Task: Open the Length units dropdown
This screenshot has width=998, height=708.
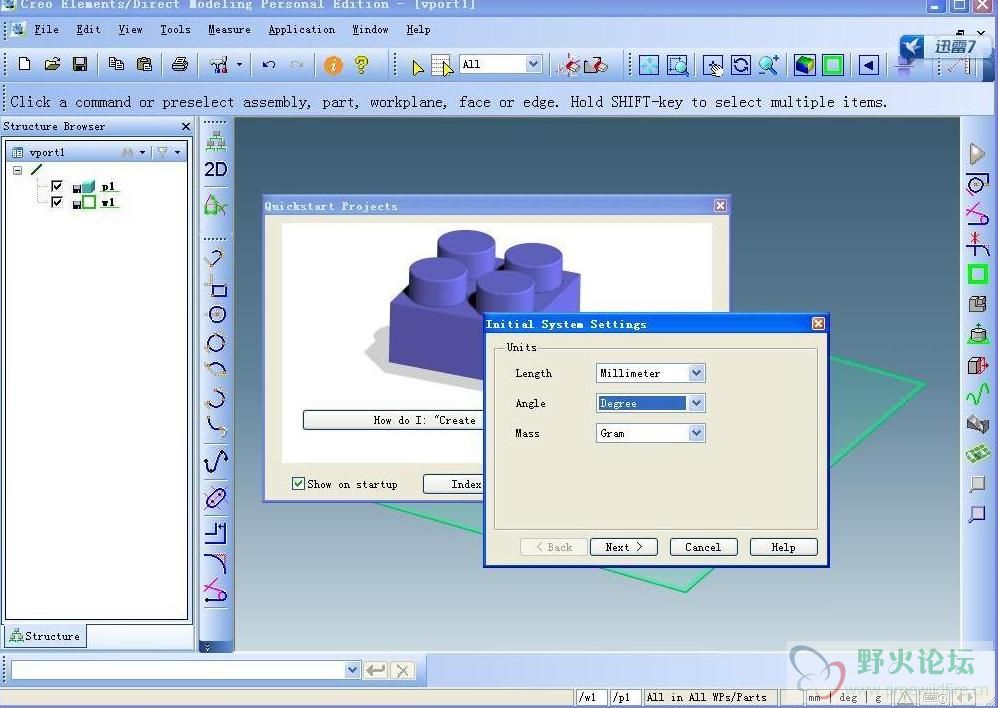Action: pos(696,373)
